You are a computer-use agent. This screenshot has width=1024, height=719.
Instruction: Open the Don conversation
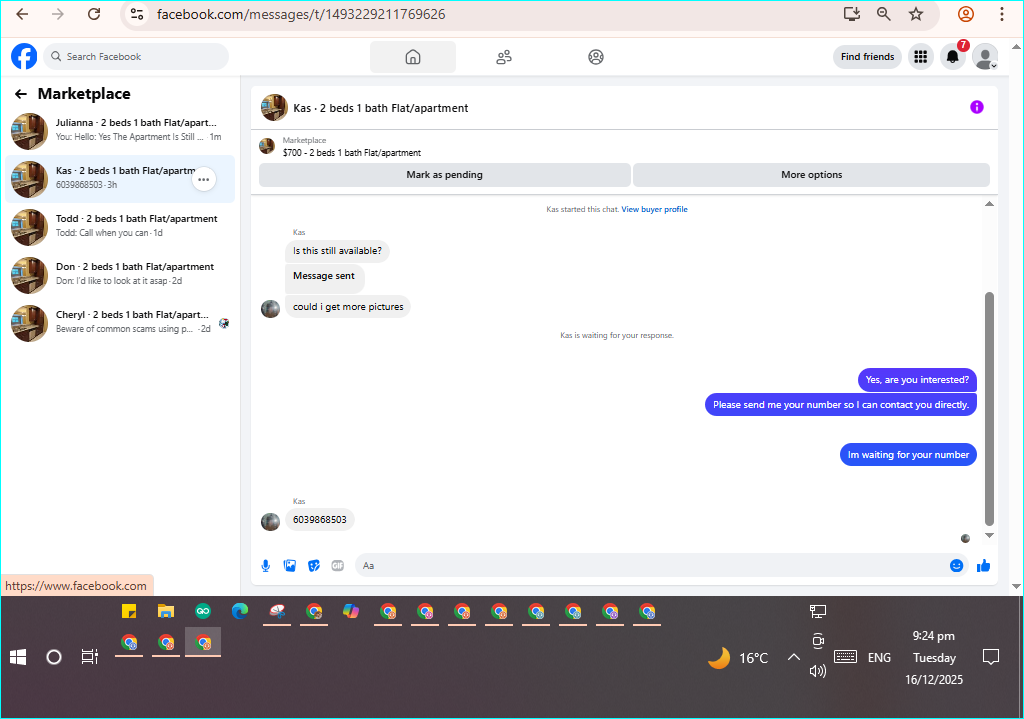coord(120,275)
